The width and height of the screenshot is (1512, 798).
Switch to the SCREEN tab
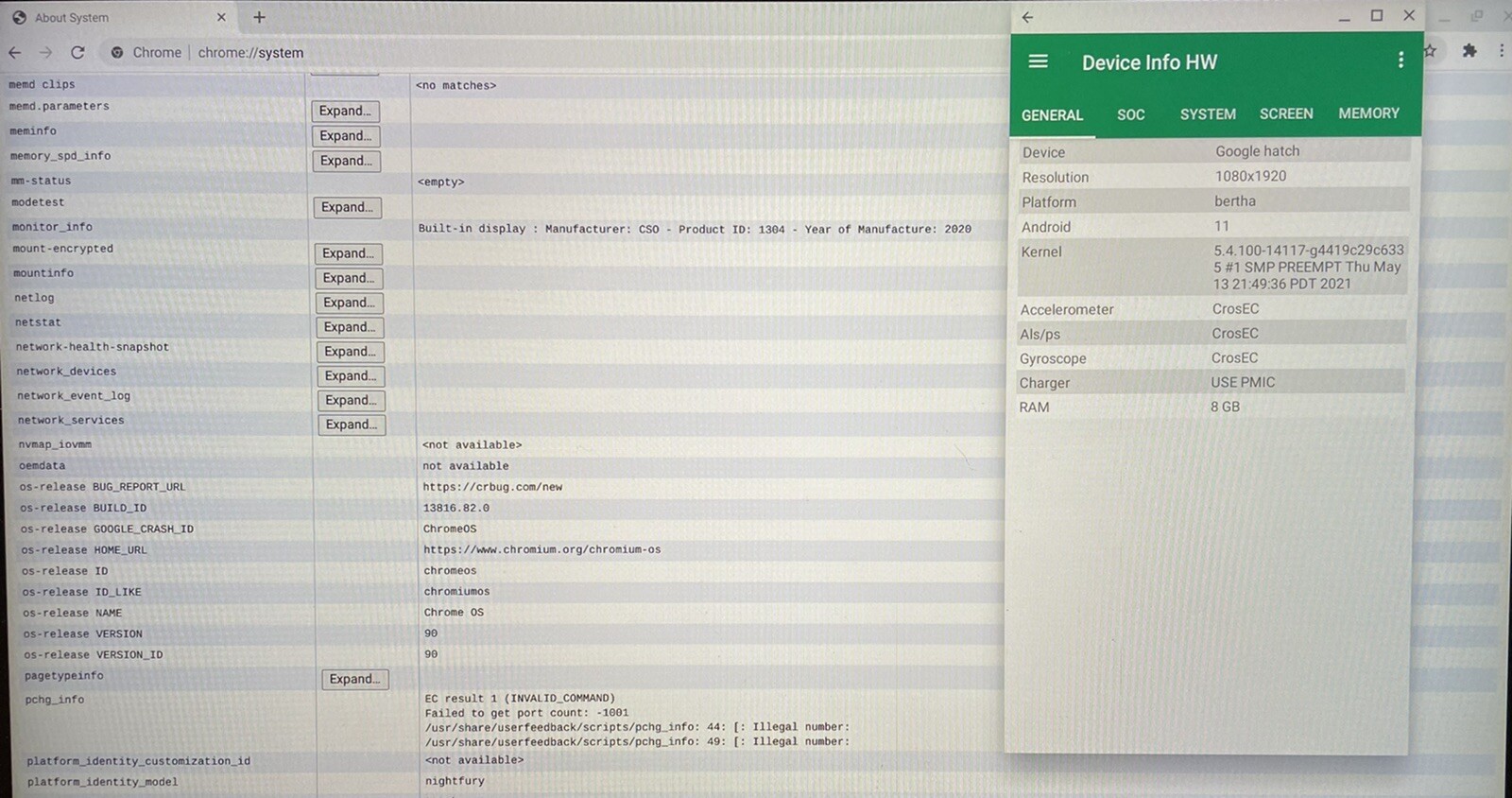coord(1286,113)
